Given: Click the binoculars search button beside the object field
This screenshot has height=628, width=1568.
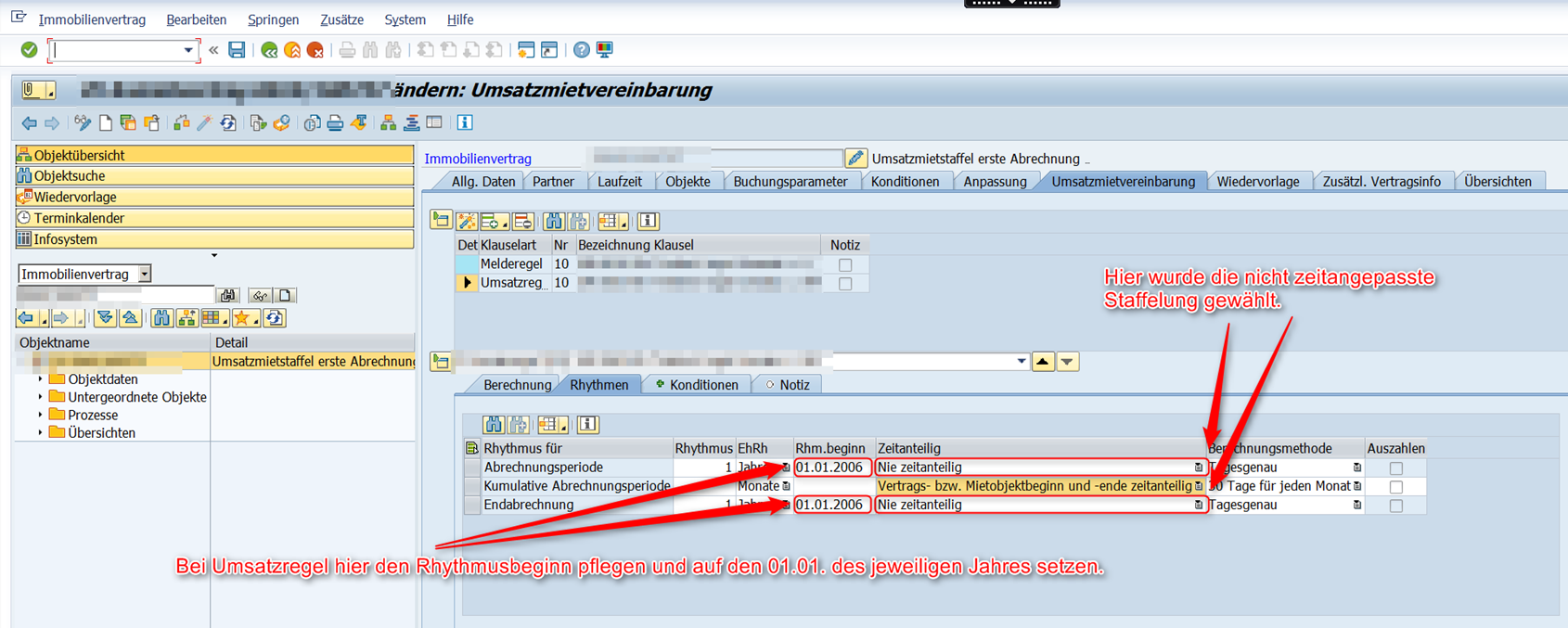Looking at the screenshot, I should point(228,296).
